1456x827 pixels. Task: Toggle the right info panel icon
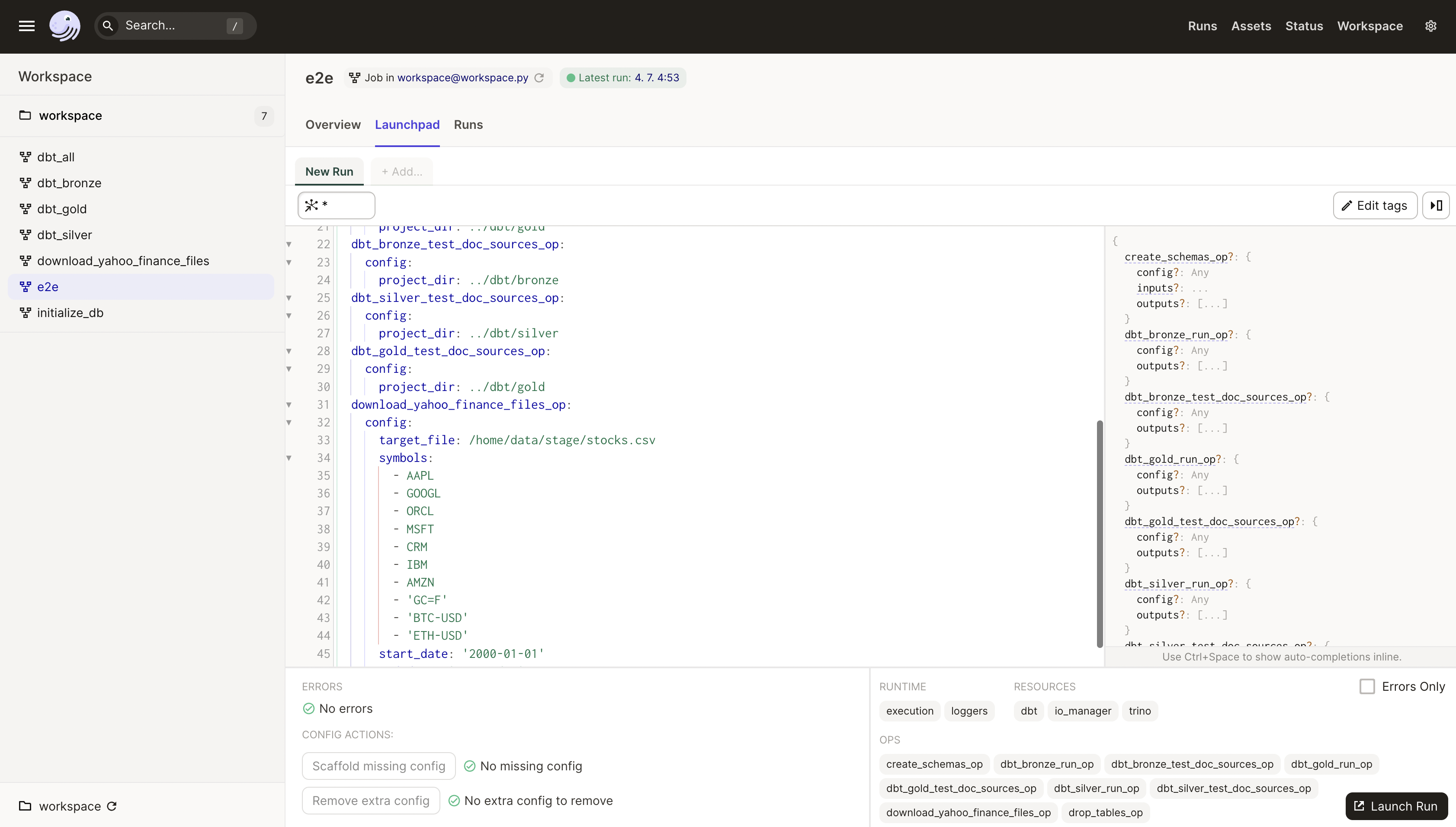(x=1436, y=205)
